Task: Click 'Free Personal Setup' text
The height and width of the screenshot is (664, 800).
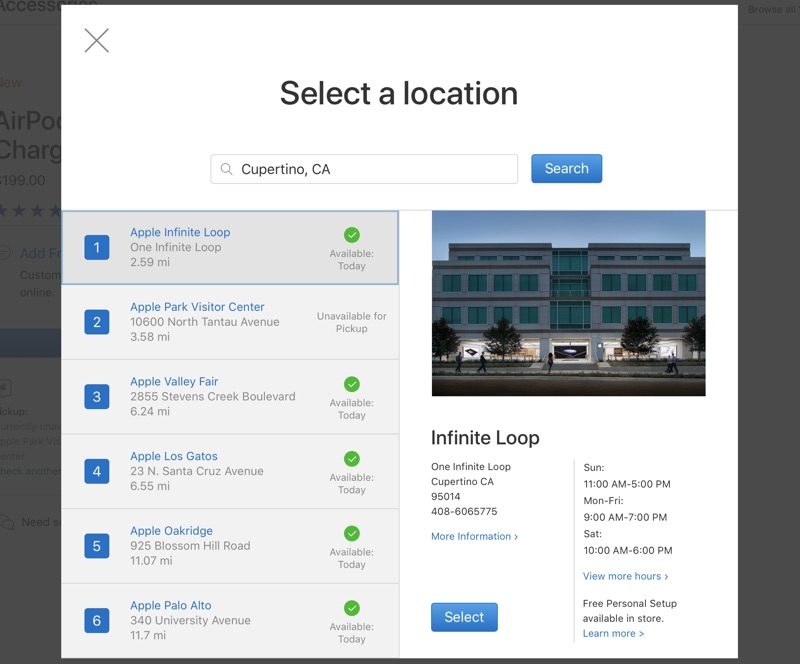Action: click(x=630, y=603)
